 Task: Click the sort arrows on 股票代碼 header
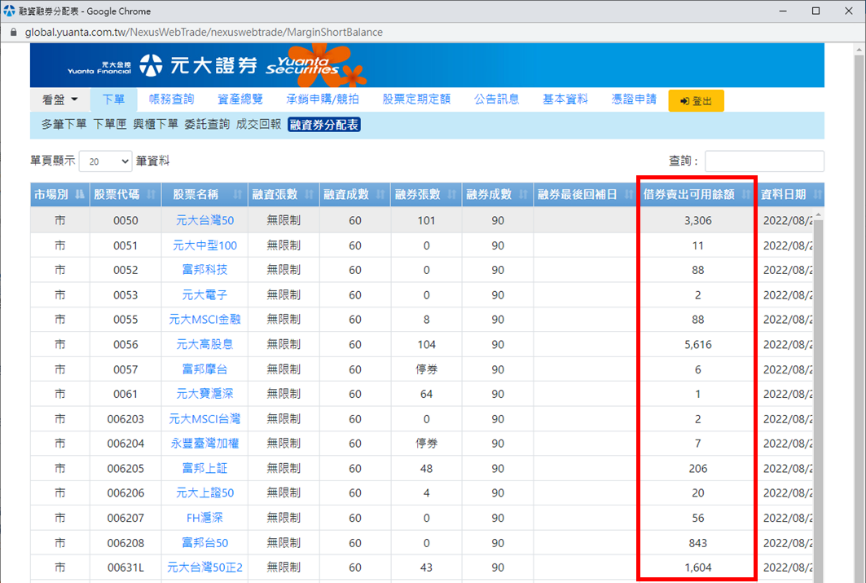[x=151, y=194]
